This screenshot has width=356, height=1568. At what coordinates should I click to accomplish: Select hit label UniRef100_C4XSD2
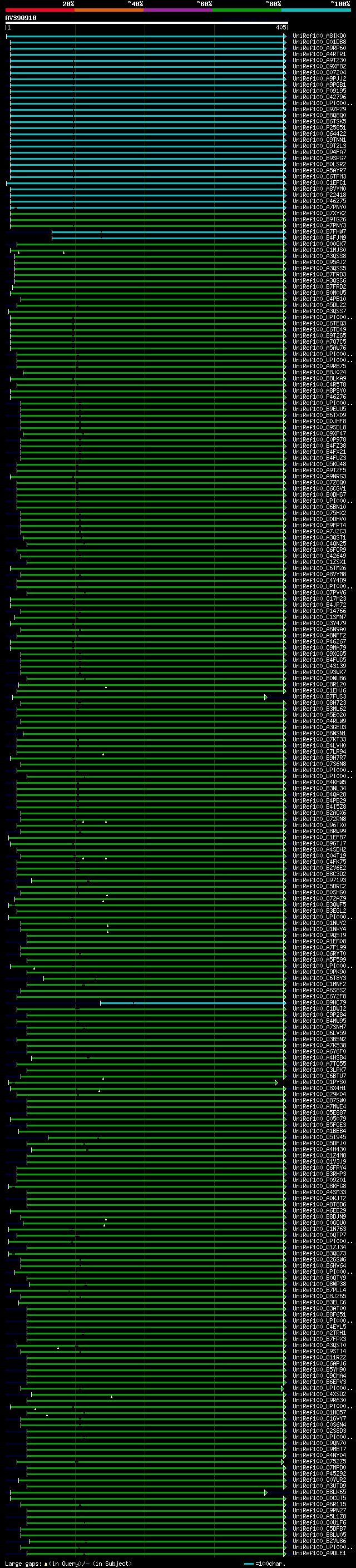(x=319, y=1394)
